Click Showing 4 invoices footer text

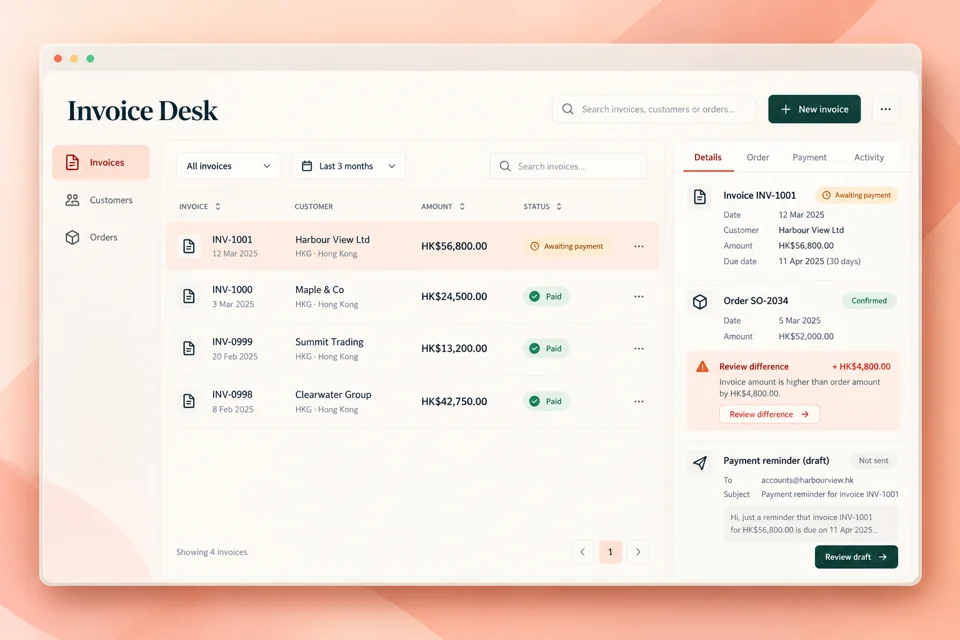(212, 552)
